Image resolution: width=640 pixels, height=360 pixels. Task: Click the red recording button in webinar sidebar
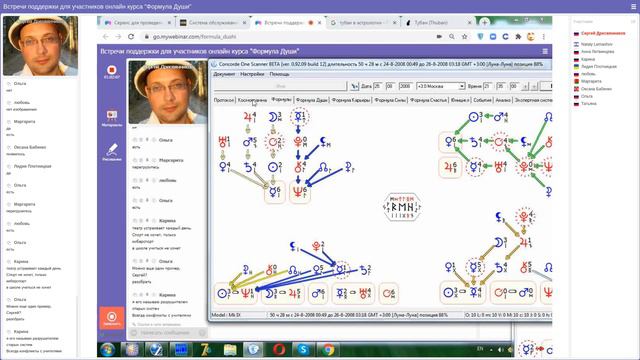pyautogui.click(x=111, y=71)
